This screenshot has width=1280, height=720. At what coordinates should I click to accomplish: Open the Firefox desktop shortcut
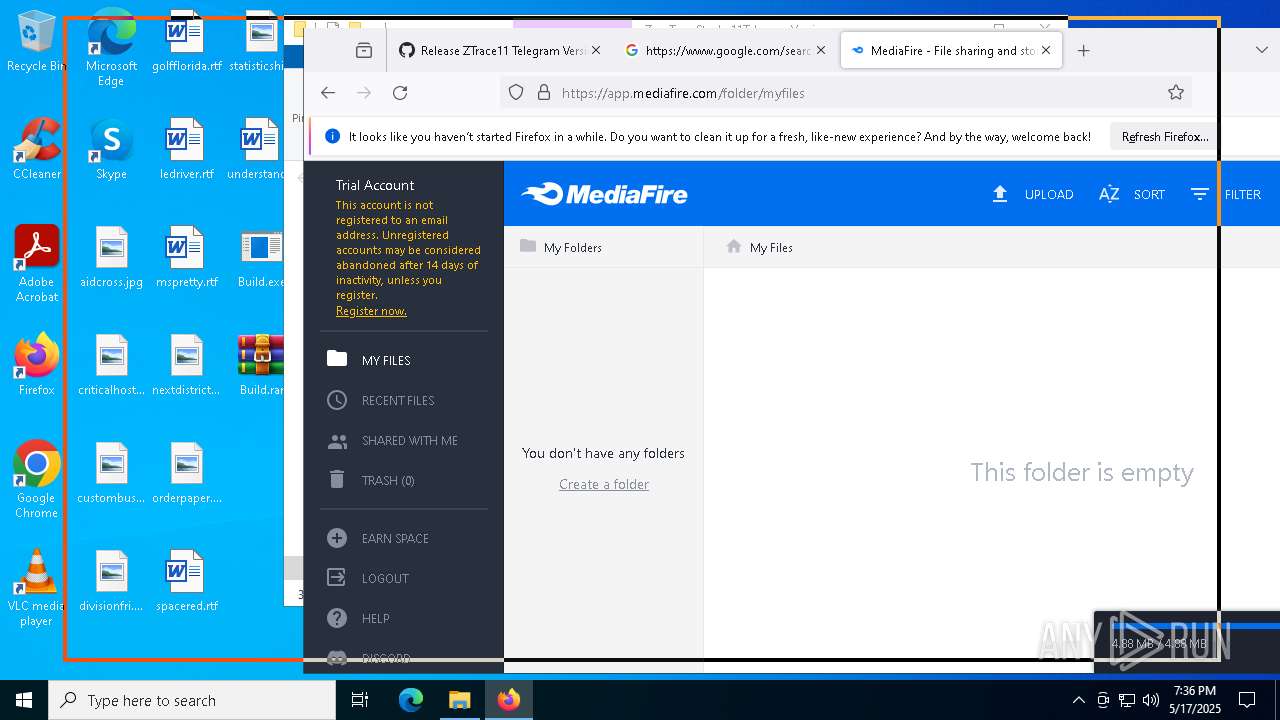click(37, 365)
